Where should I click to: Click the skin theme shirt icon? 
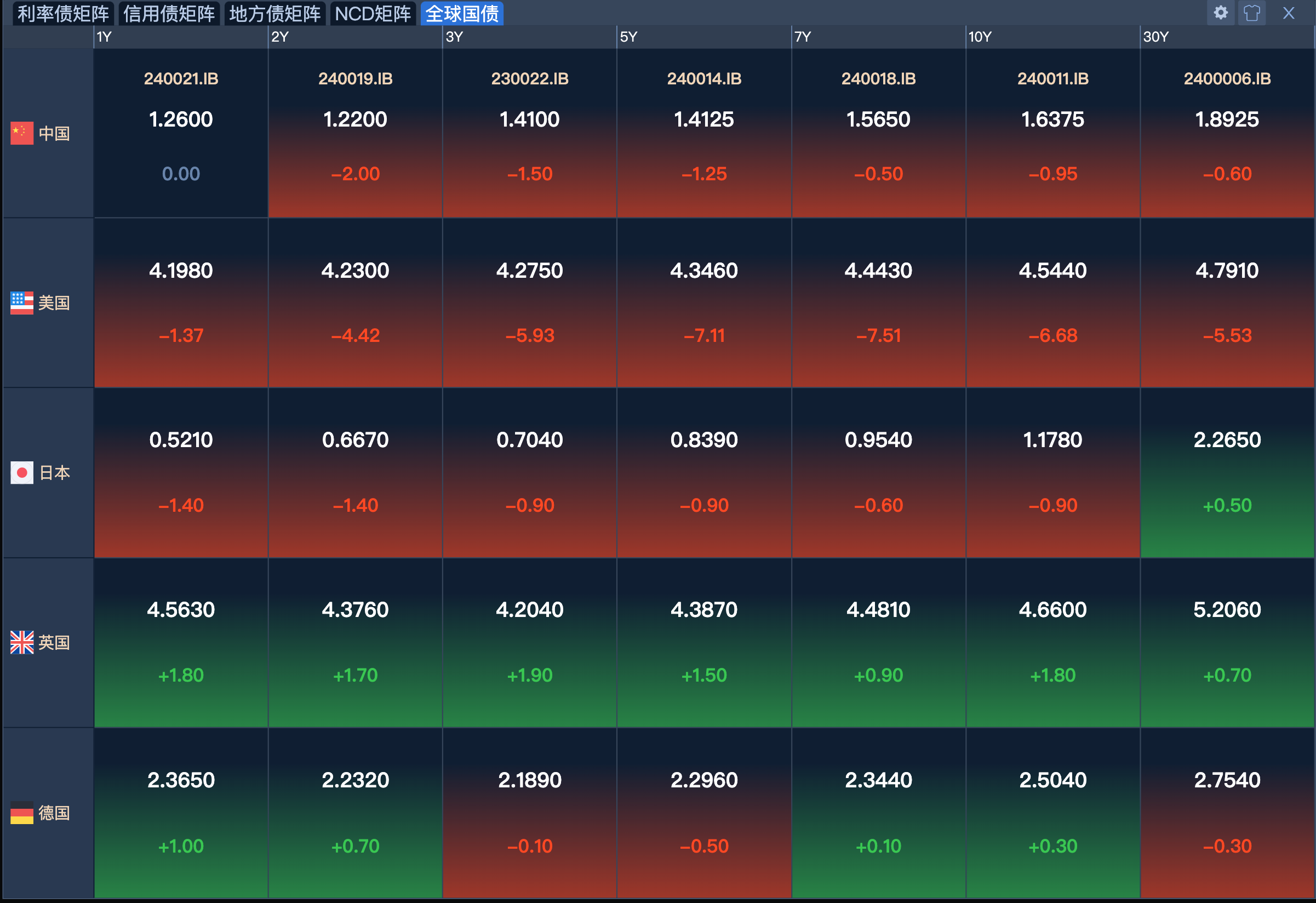[1251, 13]
